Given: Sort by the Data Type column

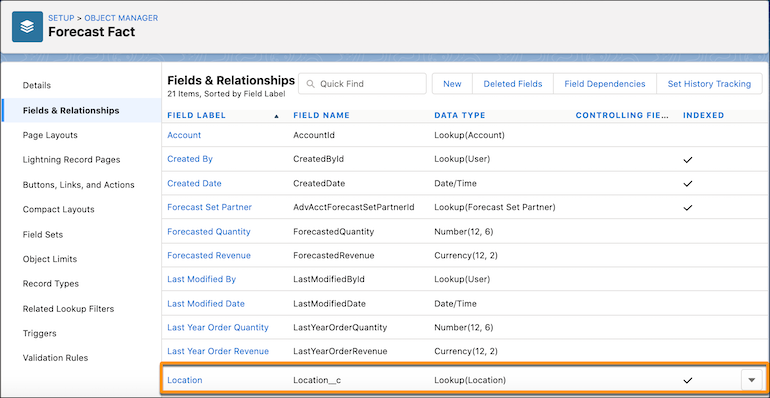Looking at the screenshot, I should pos(460,115).
